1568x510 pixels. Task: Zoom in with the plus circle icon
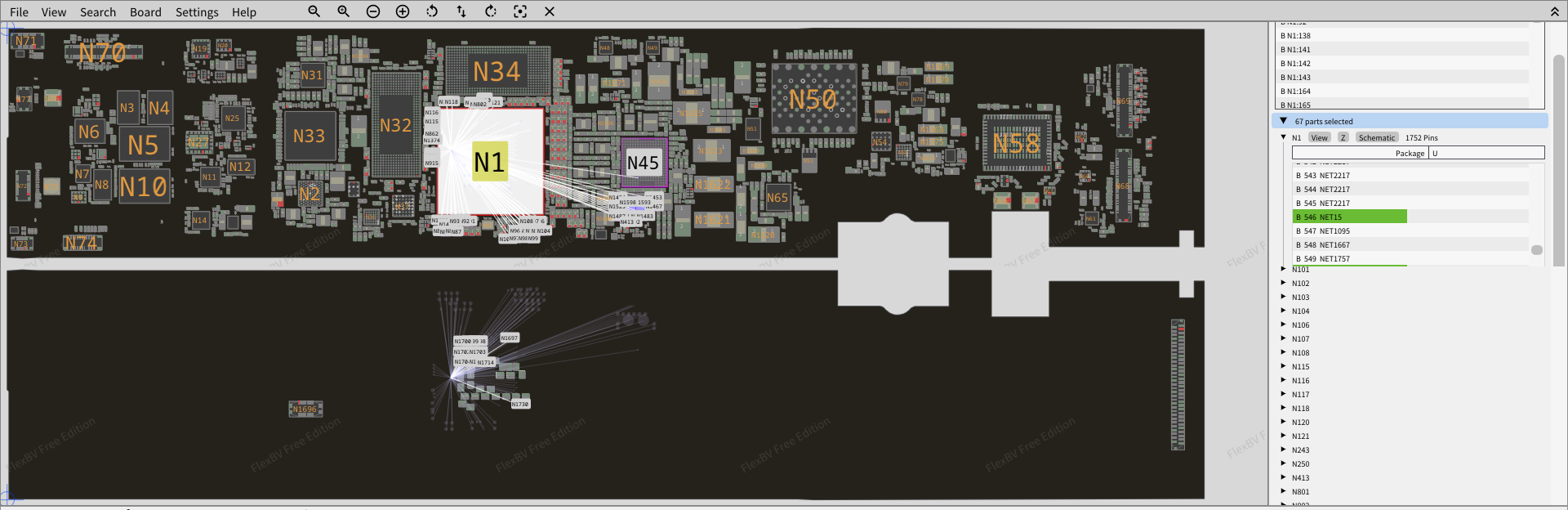(403, 11)
